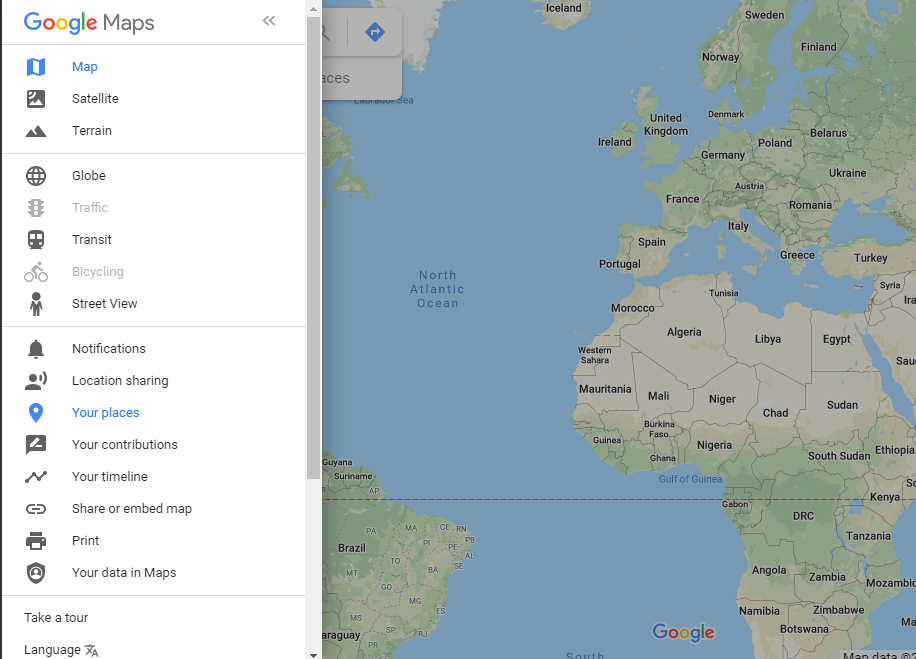Click the Your timeline graph icon

tap(36, 477)
